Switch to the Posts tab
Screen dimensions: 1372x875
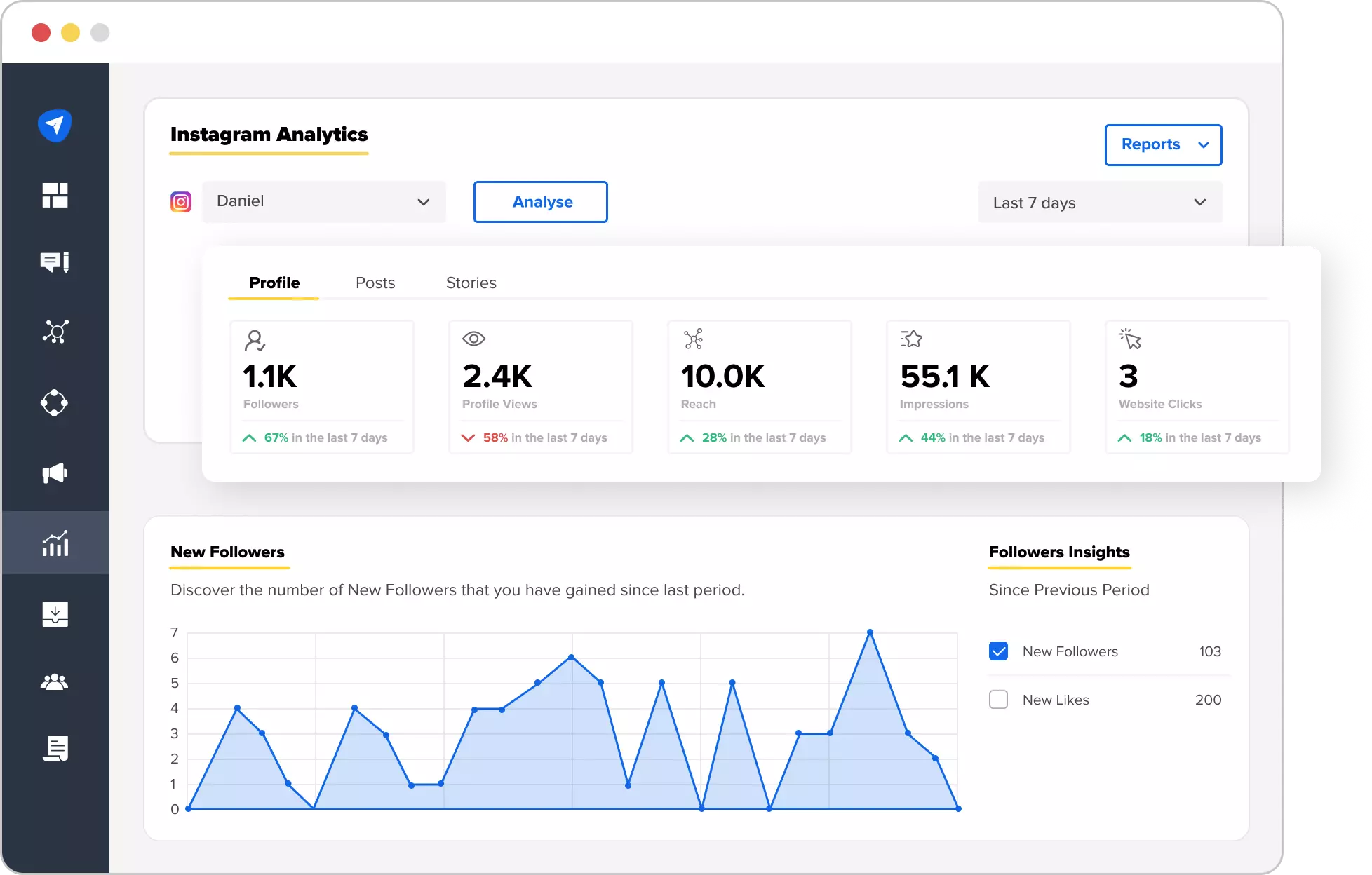tap(375, 283)
